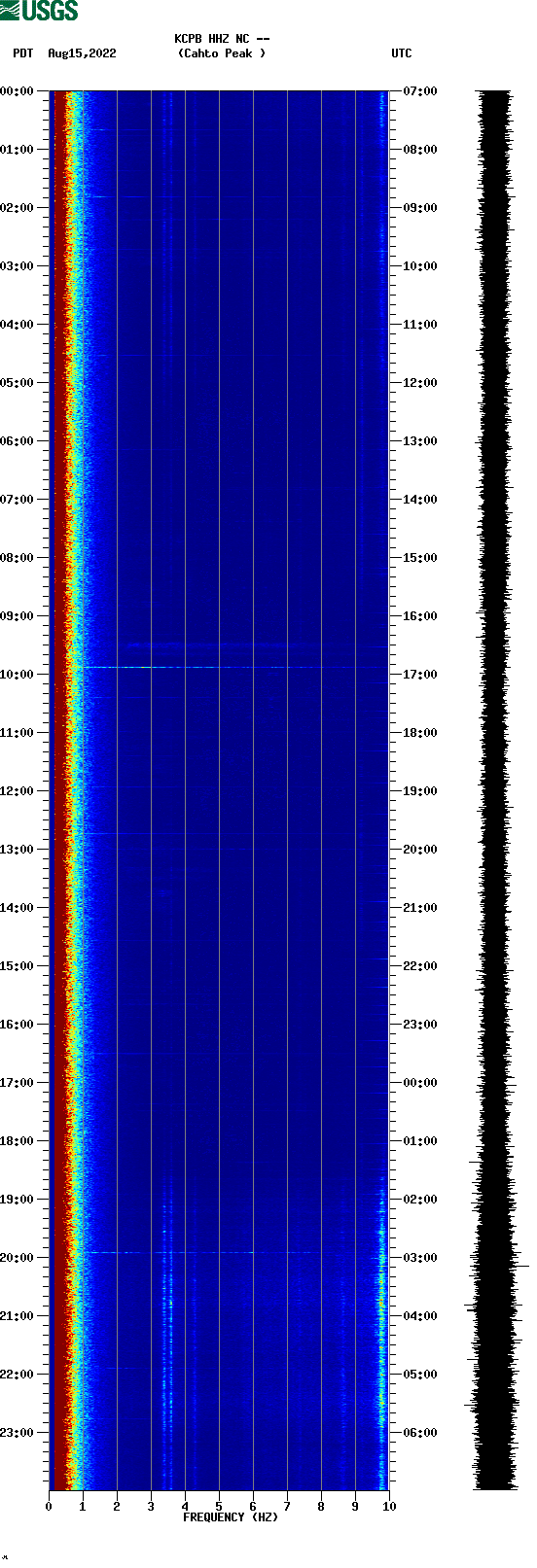The height and width of the screenshot is (1568, 537).
Task: Click the 10:00 PDT time label
Action: pyautogui.click(x=18, y=675)
